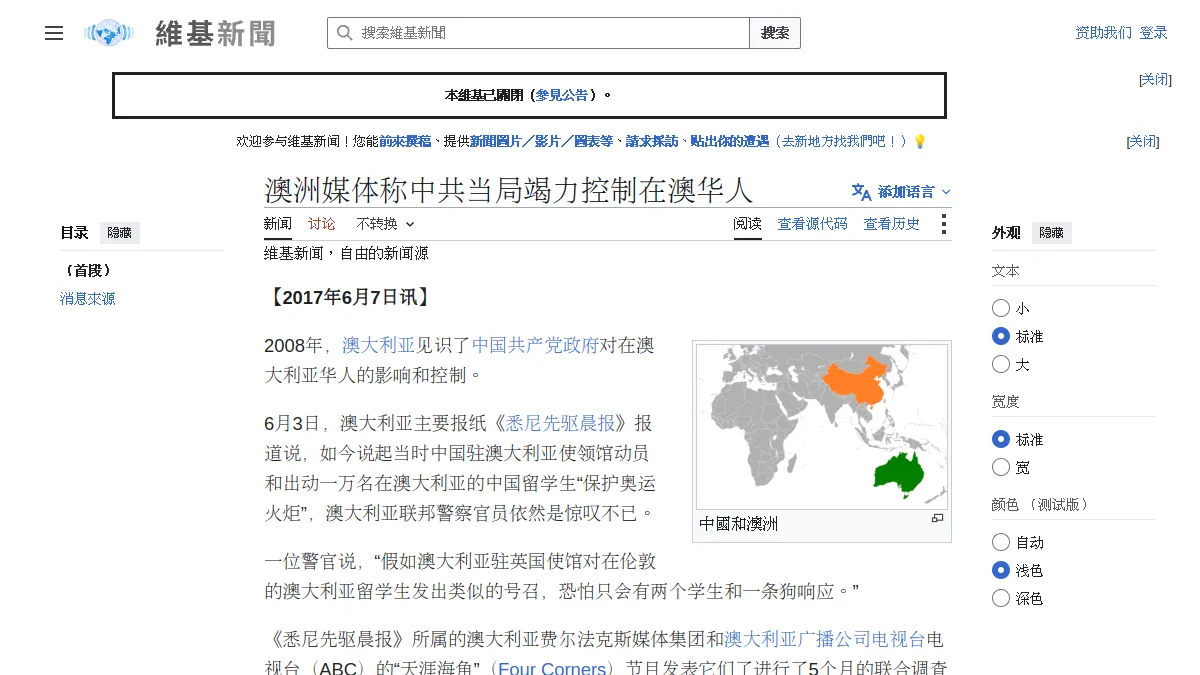Switch to the 讨论 tab
Image resolution: width=1200 pixels, height=675 pixels.
coord(322,224)
